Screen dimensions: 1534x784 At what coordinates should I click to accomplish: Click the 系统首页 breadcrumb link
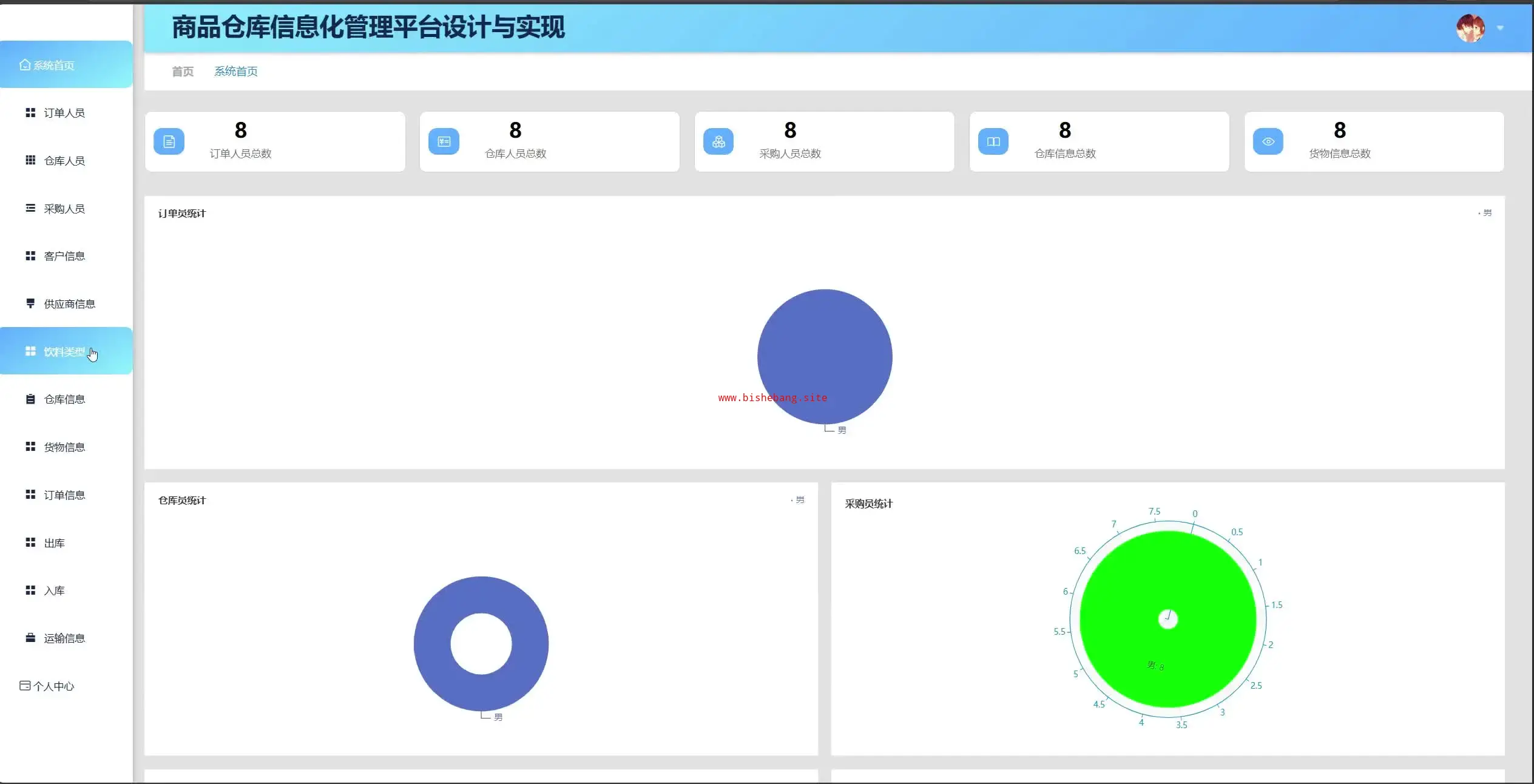coord(235,72)
